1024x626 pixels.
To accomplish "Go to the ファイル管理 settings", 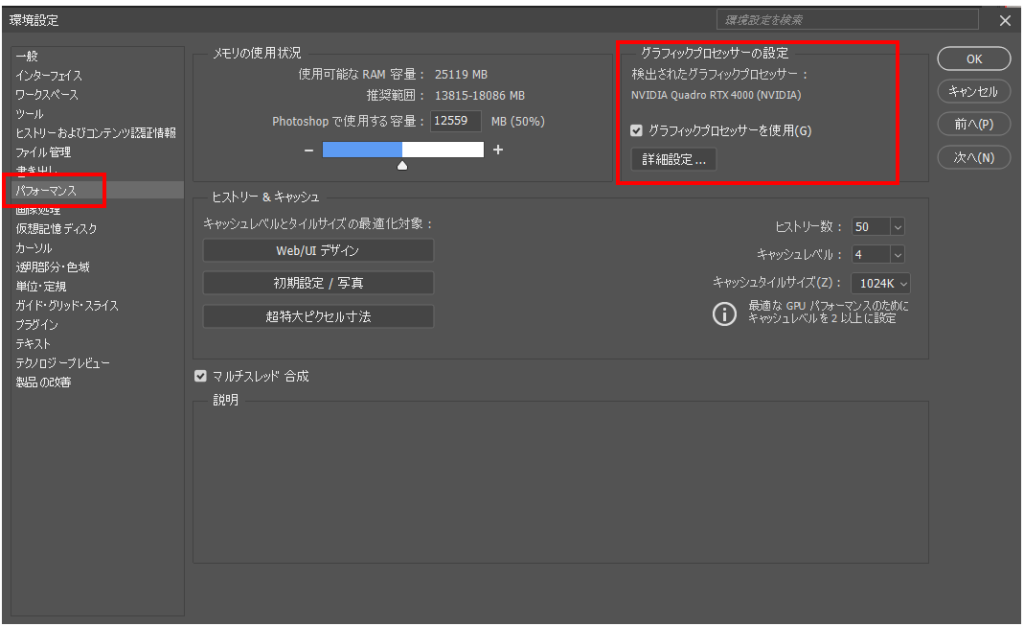I will pyautogui.click(x=44, y=152).
